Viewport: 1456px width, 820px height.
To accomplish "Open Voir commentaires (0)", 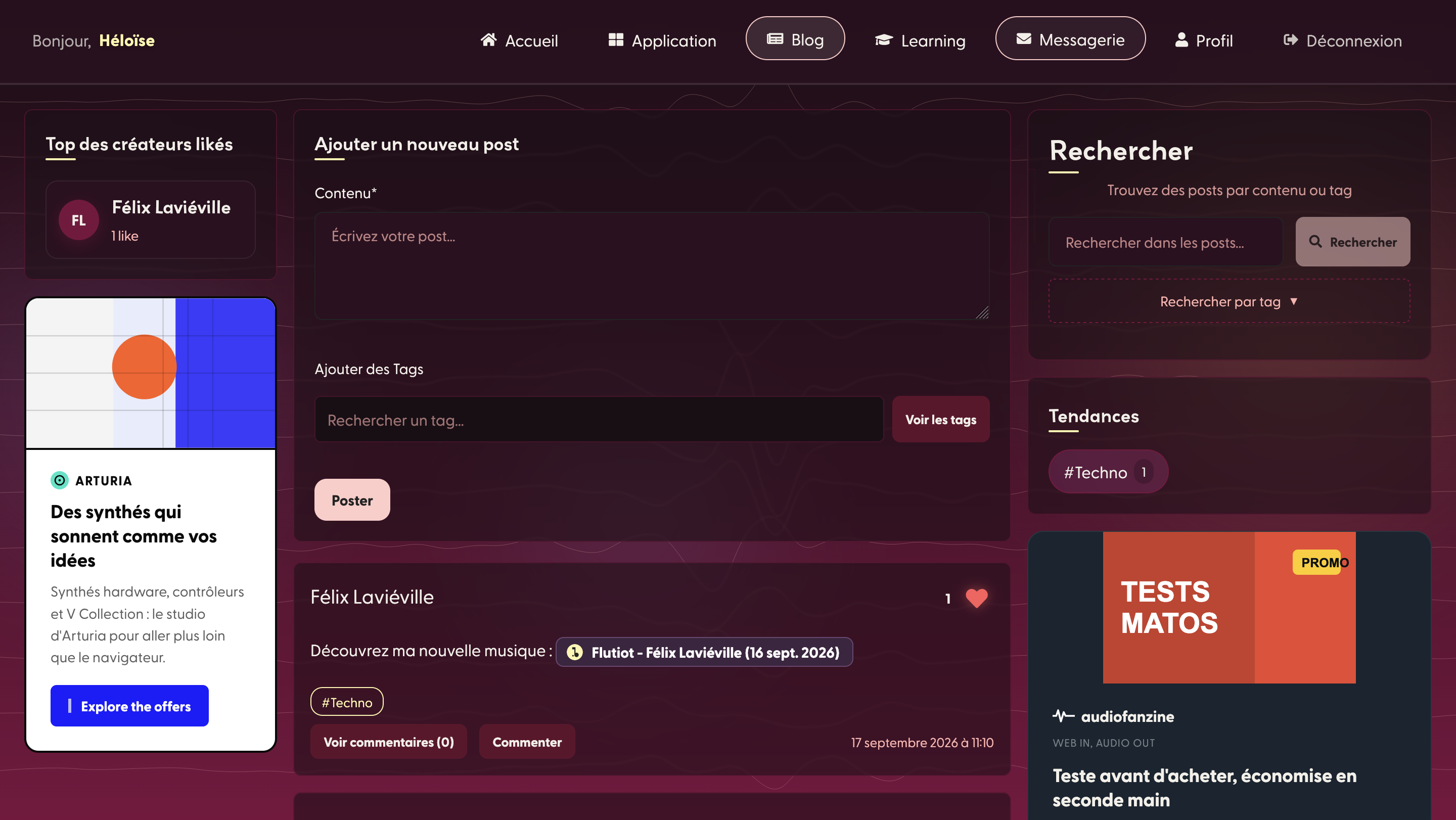I will (x=388, y=742).
